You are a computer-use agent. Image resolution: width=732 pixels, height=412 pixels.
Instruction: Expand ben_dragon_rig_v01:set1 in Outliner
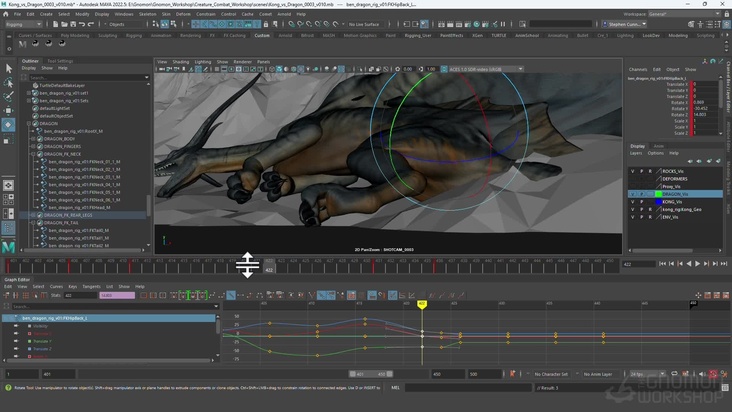pos(29,93)
